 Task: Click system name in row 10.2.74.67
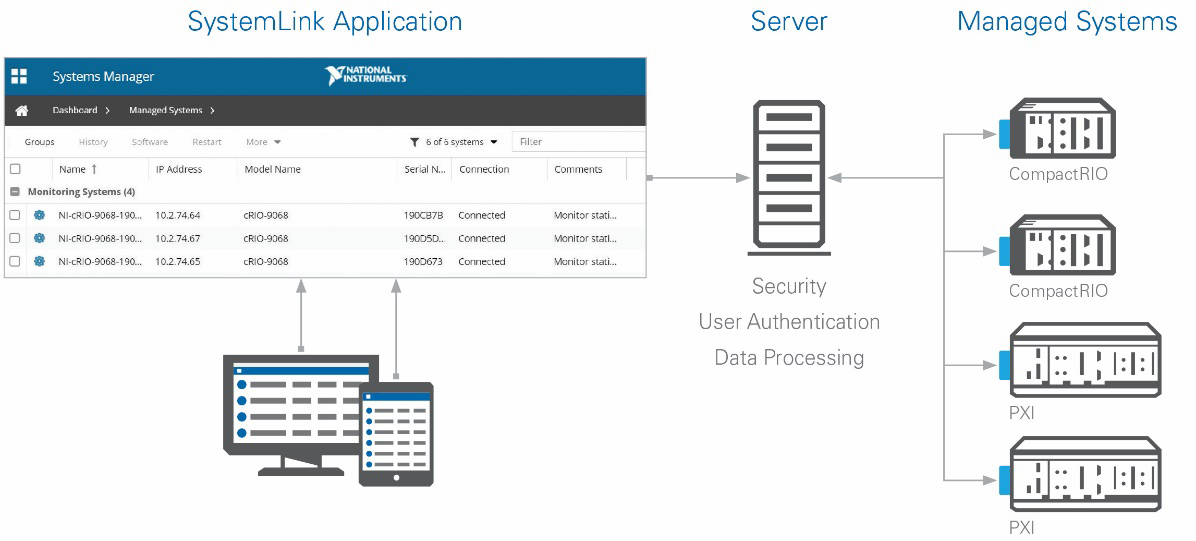100,238
